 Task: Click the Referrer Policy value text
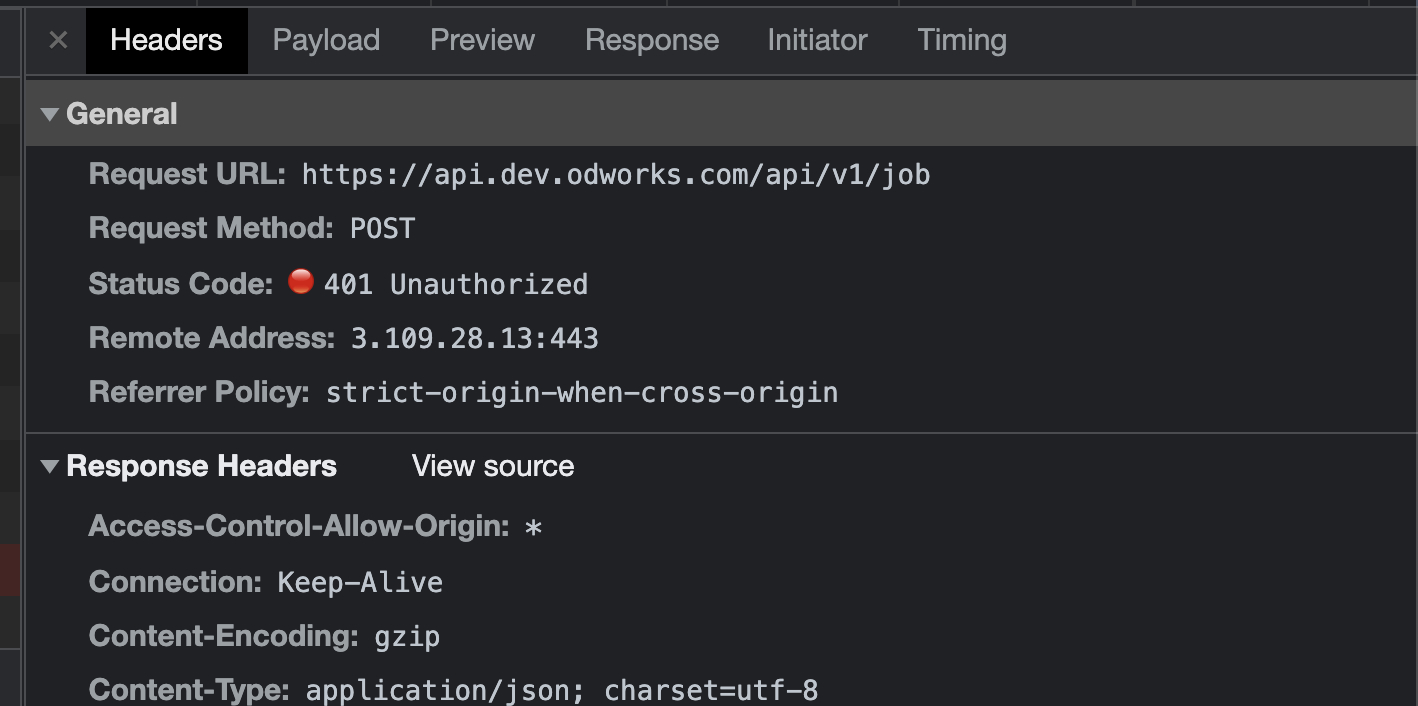coord(581,393)
